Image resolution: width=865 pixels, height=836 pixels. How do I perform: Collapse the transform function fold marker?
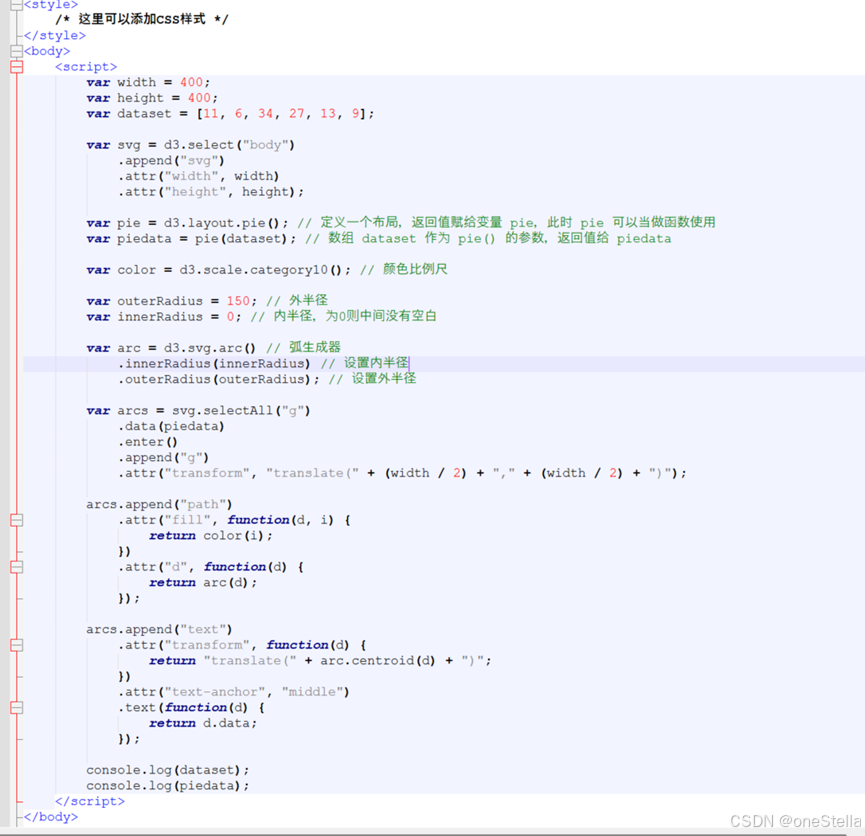point(17,645)
